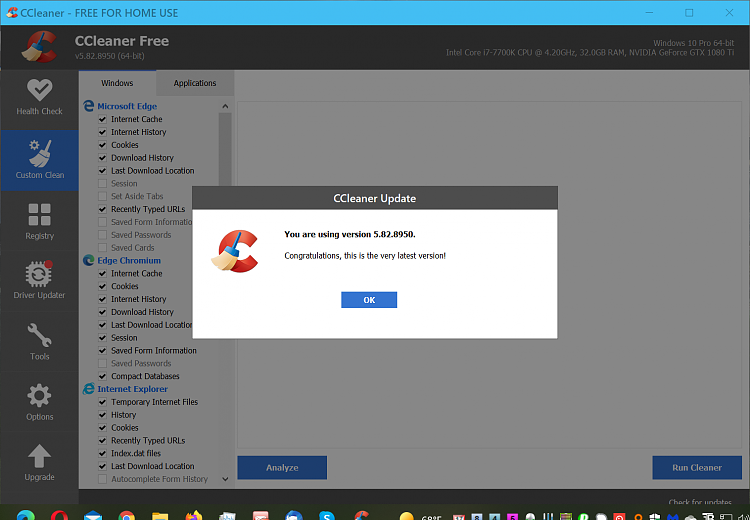The height and width of the screenshot is (520, 750).
Task: Open the Registry cleaner section
Action: click(x=39, y=221)
